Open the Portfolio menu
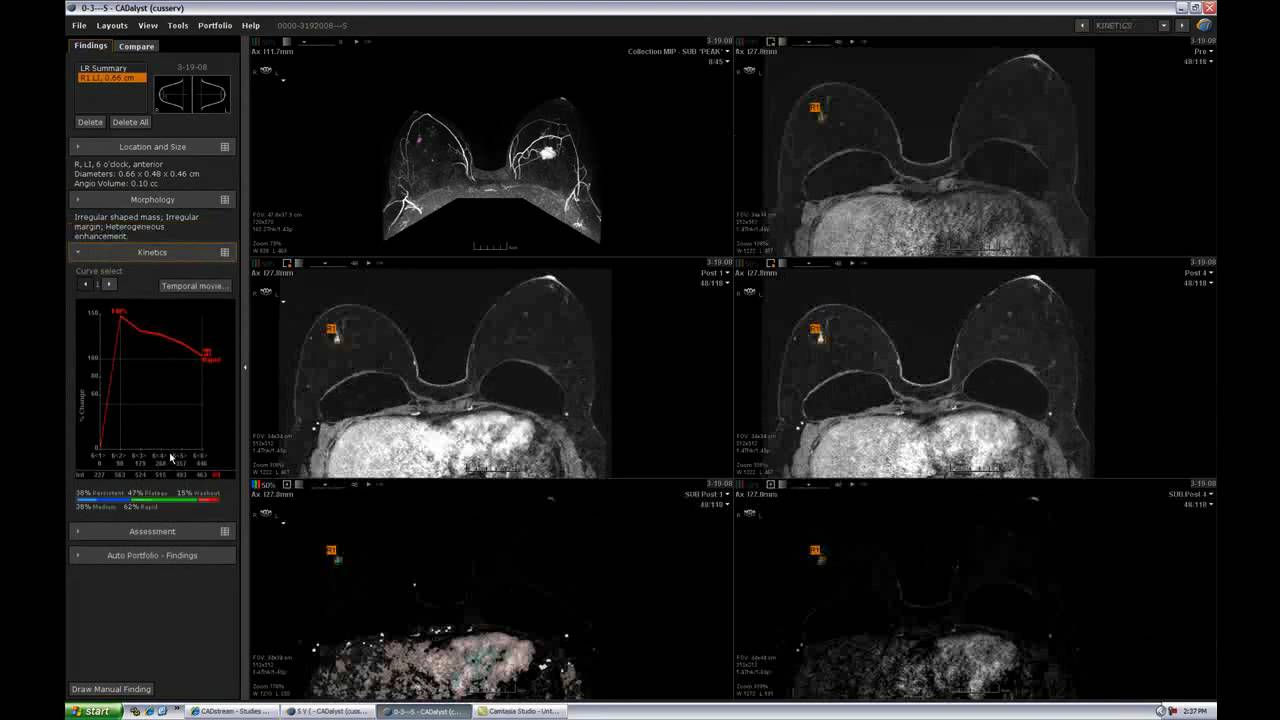1280x720 pixels. pyautogui.click(x=215, y=25)
